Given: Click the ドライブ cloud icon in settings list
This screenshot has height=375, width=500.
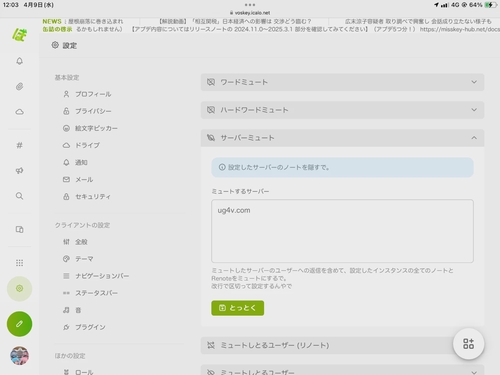Looking at the screenshot, I should pos(66,145).
